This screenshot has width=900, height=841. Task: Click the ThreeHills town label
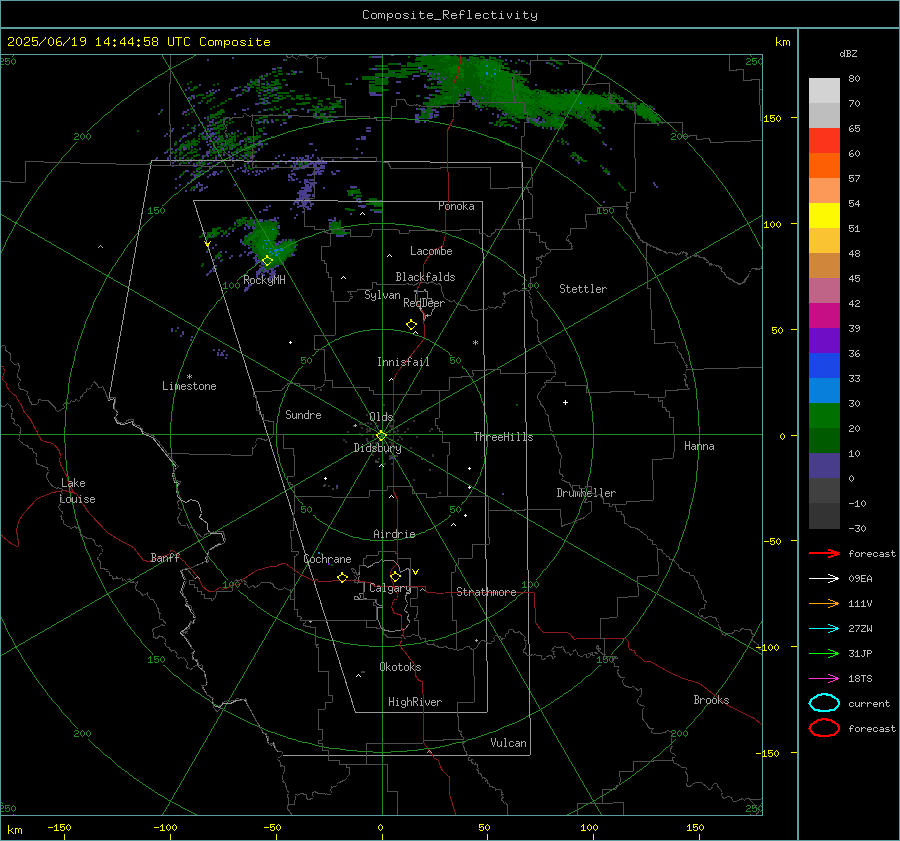(503, 437)
